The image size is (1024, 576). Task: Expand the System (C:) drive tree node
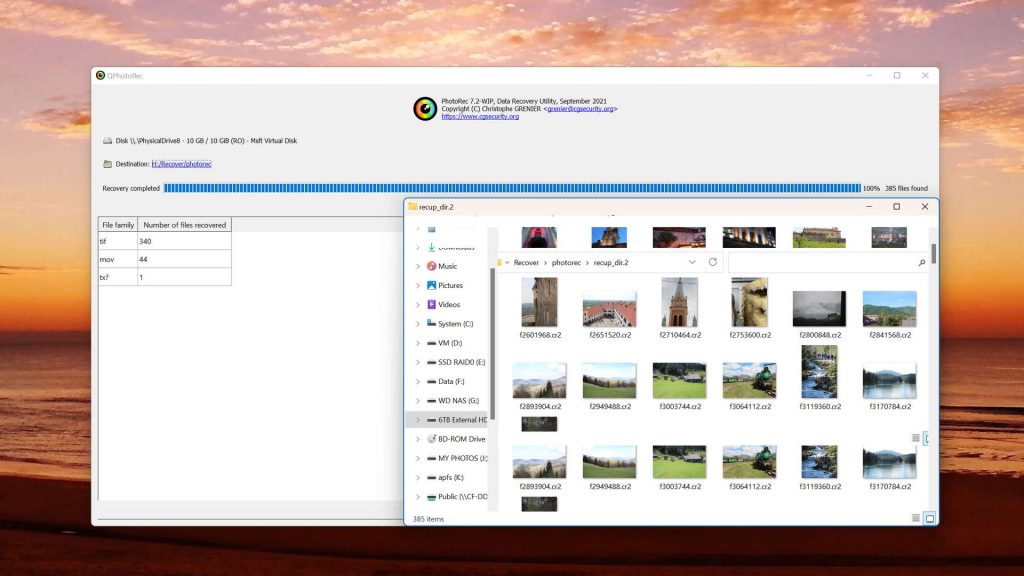418,324
